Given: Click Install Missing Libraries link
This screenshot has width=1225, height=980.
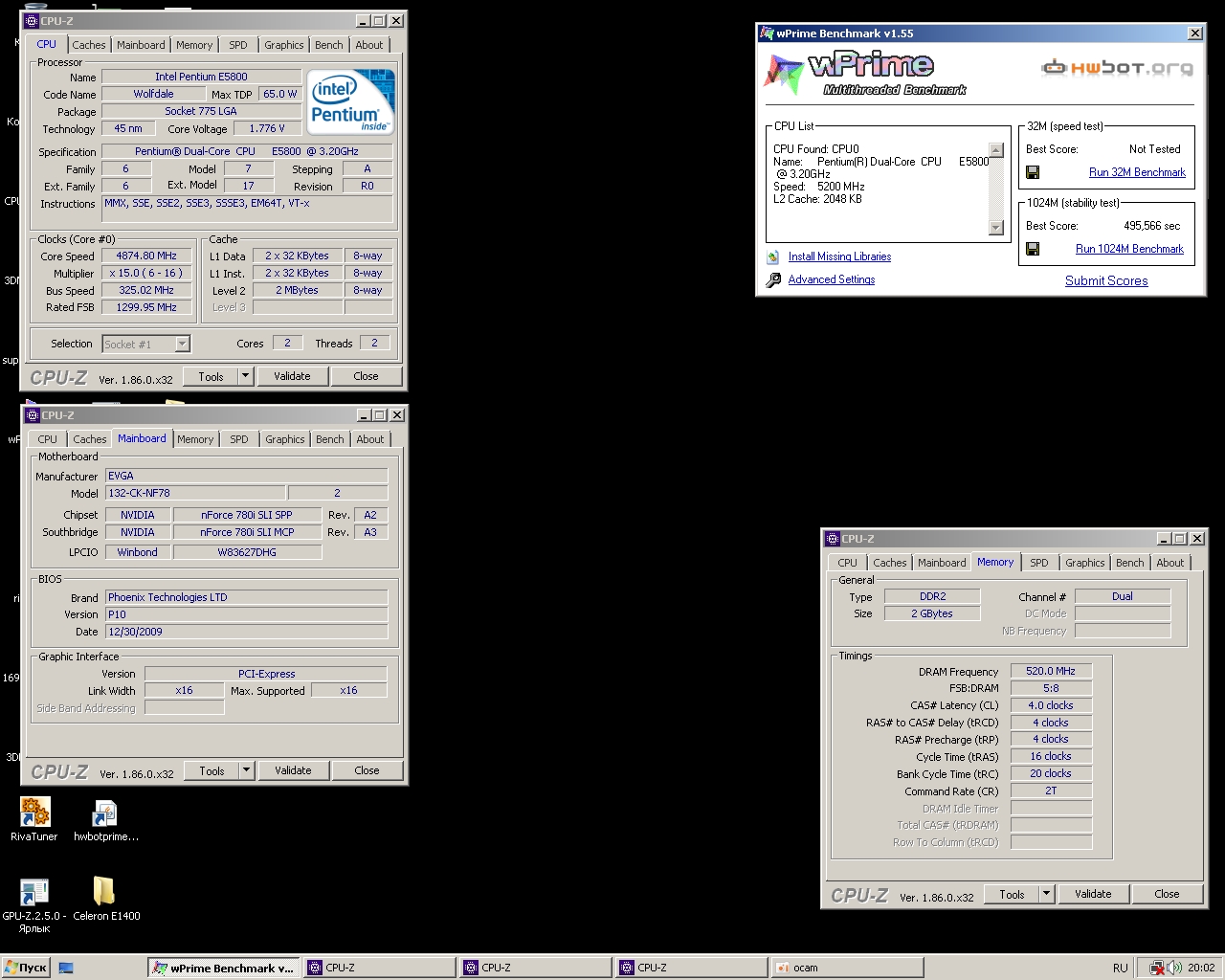Looking at the screenshot, I should [839, 256].
